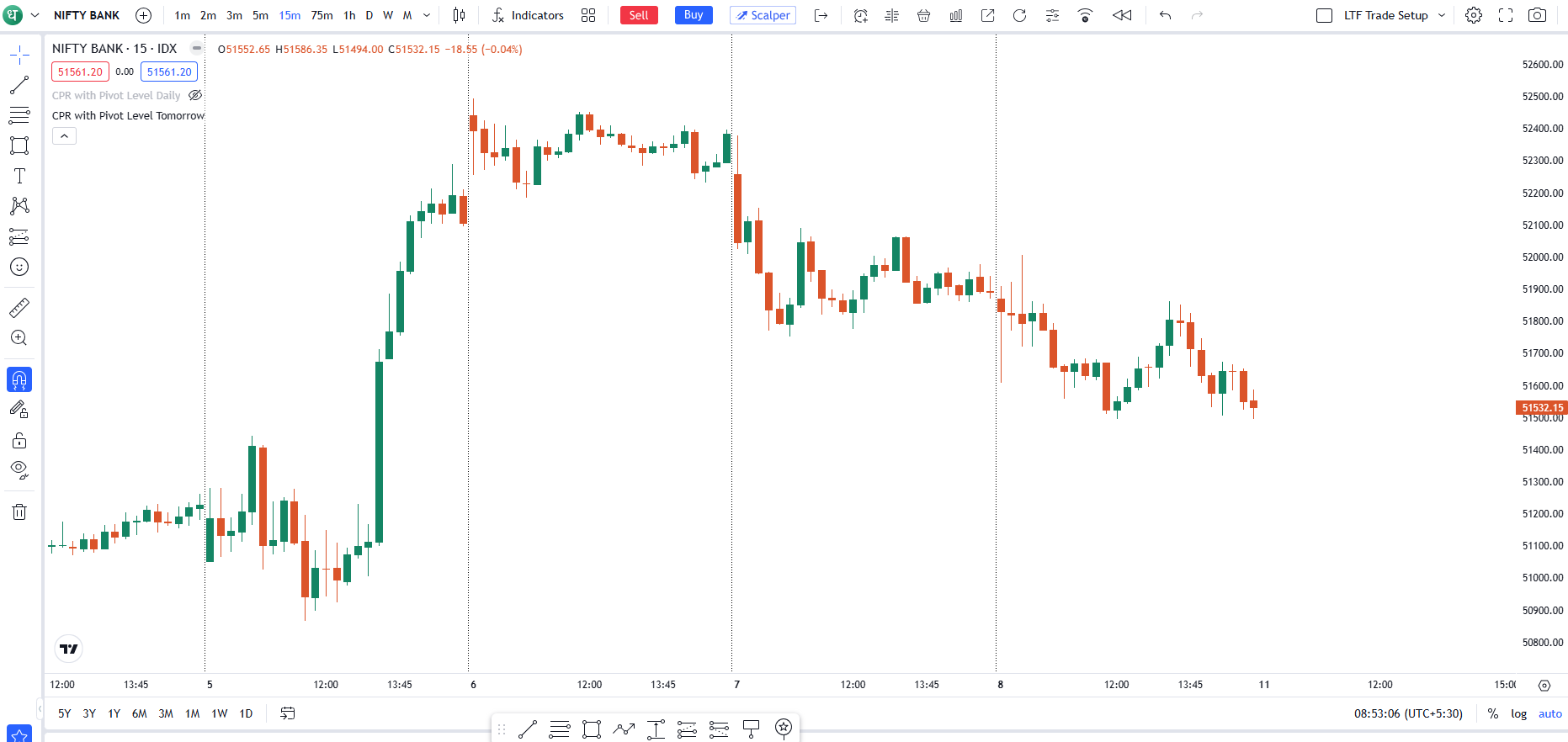
Task: Click the TradingView logo
Action: point(69,649)
